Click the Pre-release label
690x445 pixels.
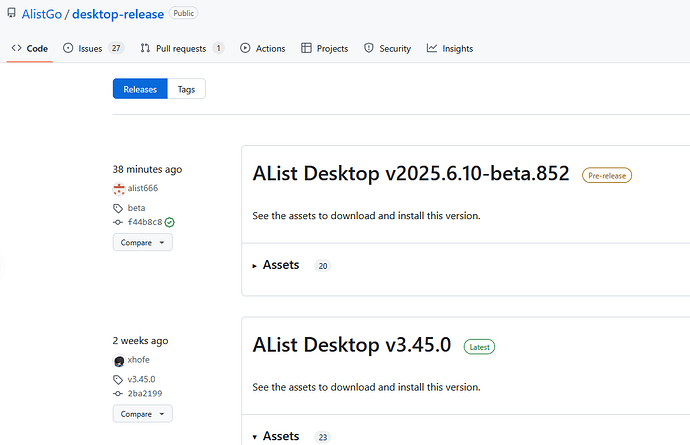tap(607, 175)
